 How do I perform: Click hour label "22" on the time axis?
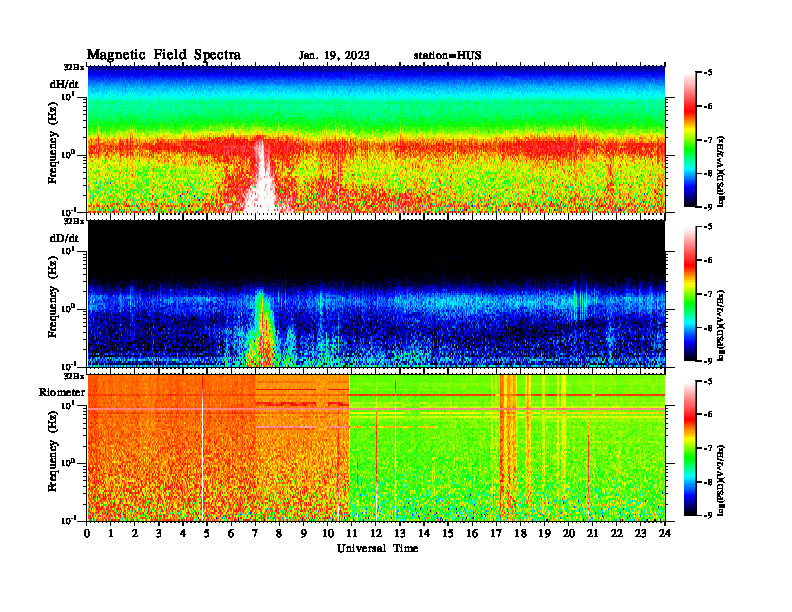click(616, 533)
